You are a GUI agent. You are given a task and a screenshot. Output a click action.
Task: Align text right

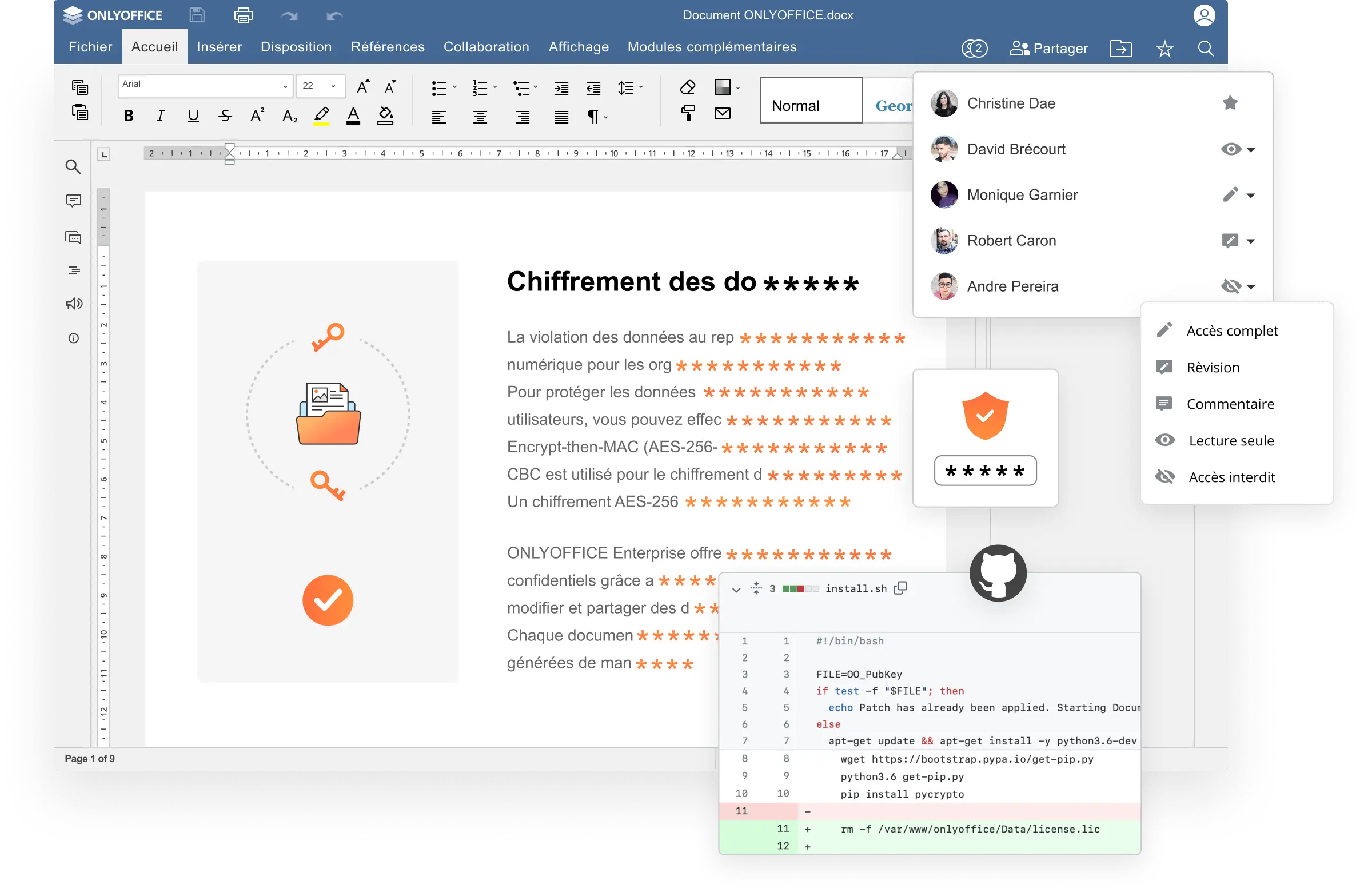pyautogui.click(x=523, y=117)
